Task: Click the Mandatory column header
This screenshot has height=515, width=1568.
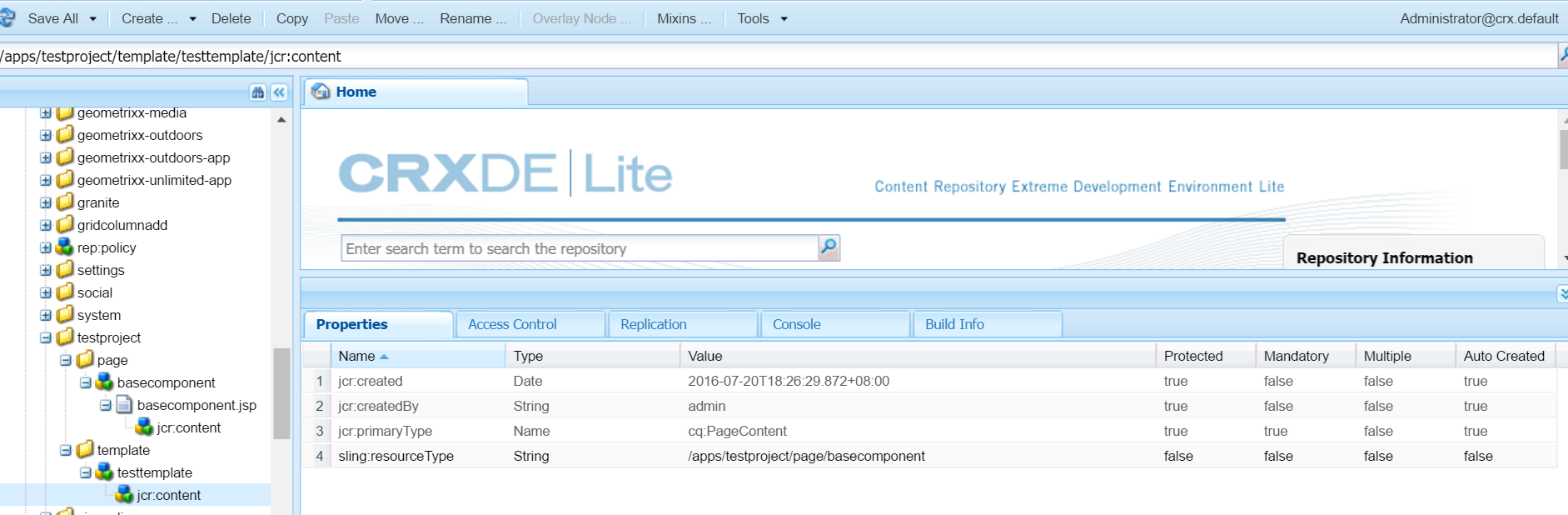Action: [1305, 356]
